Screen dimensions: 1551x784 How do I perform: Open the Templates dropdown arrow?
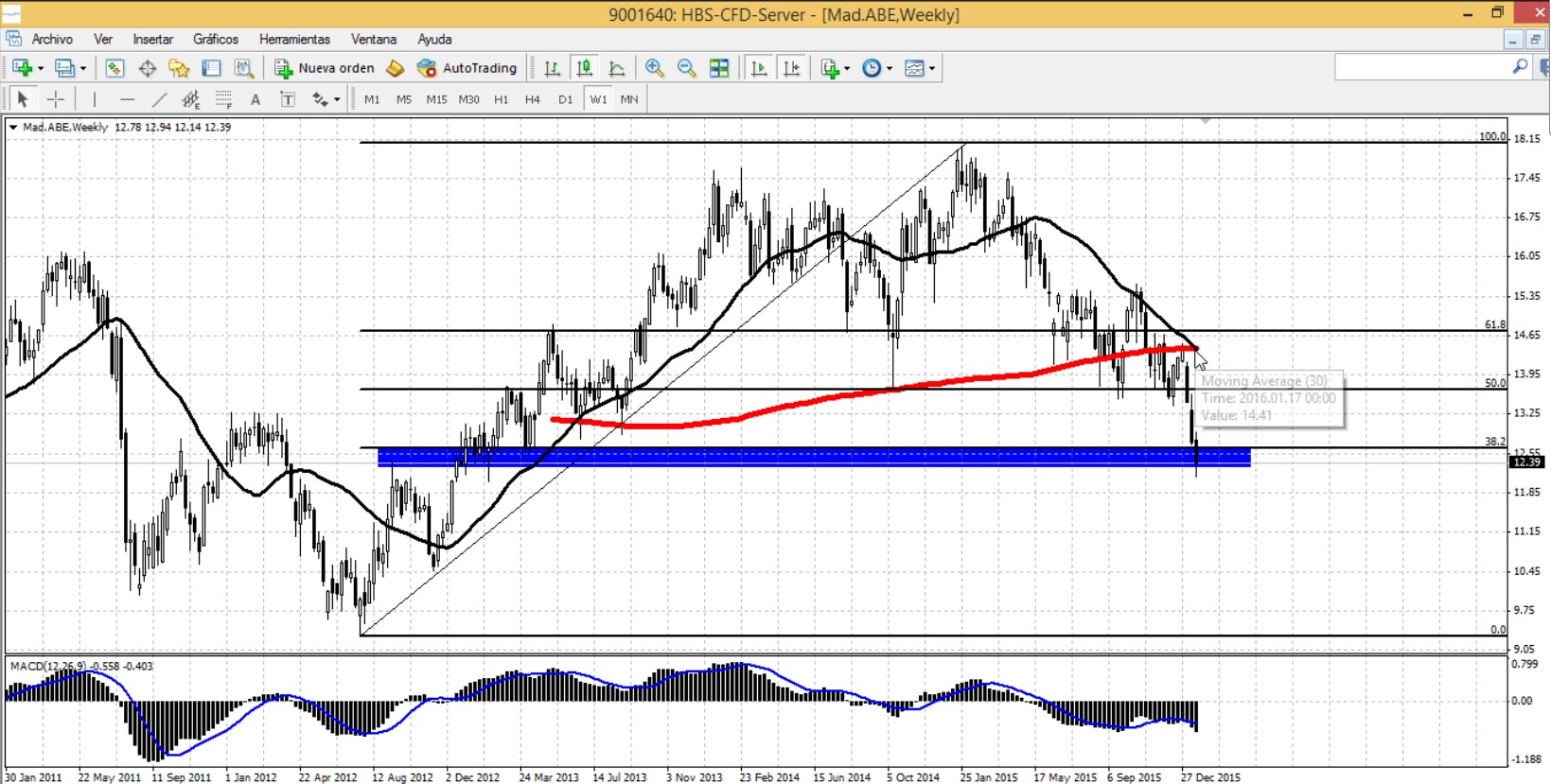pyautogui.click(x=932, y=68)
